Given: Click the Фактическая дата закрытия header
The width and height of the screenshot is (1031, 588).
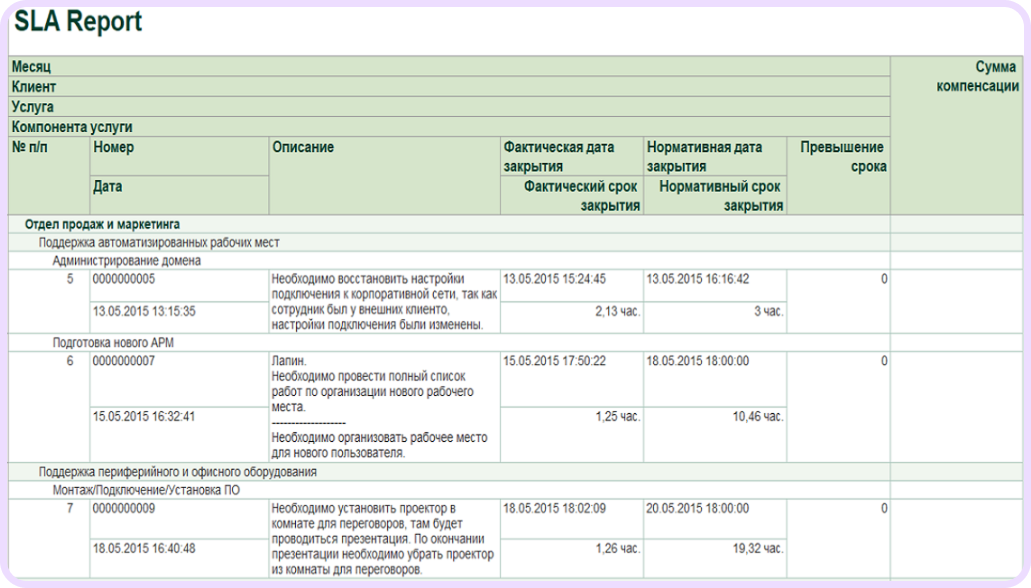Looking at the screenshot, I should [558, 157].
